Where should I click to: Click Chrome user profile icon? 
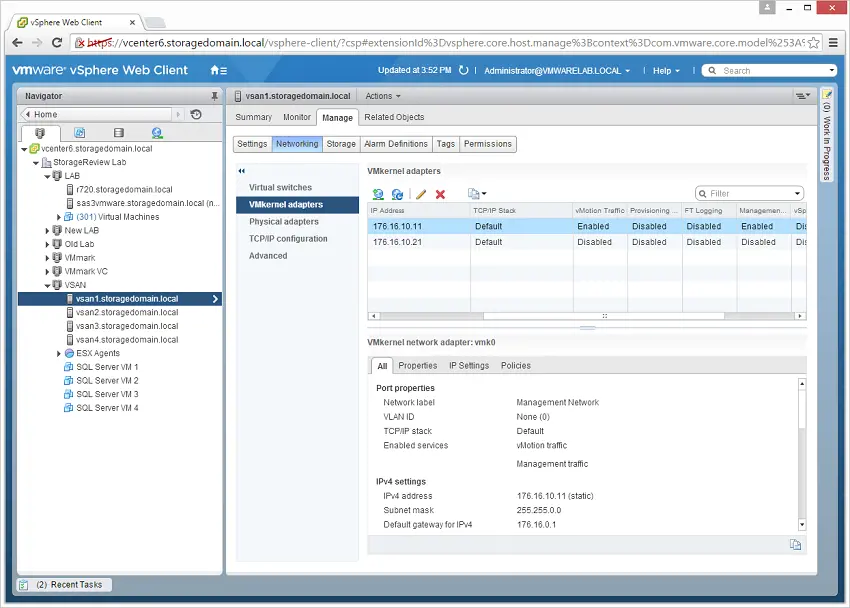coord(767,8)
